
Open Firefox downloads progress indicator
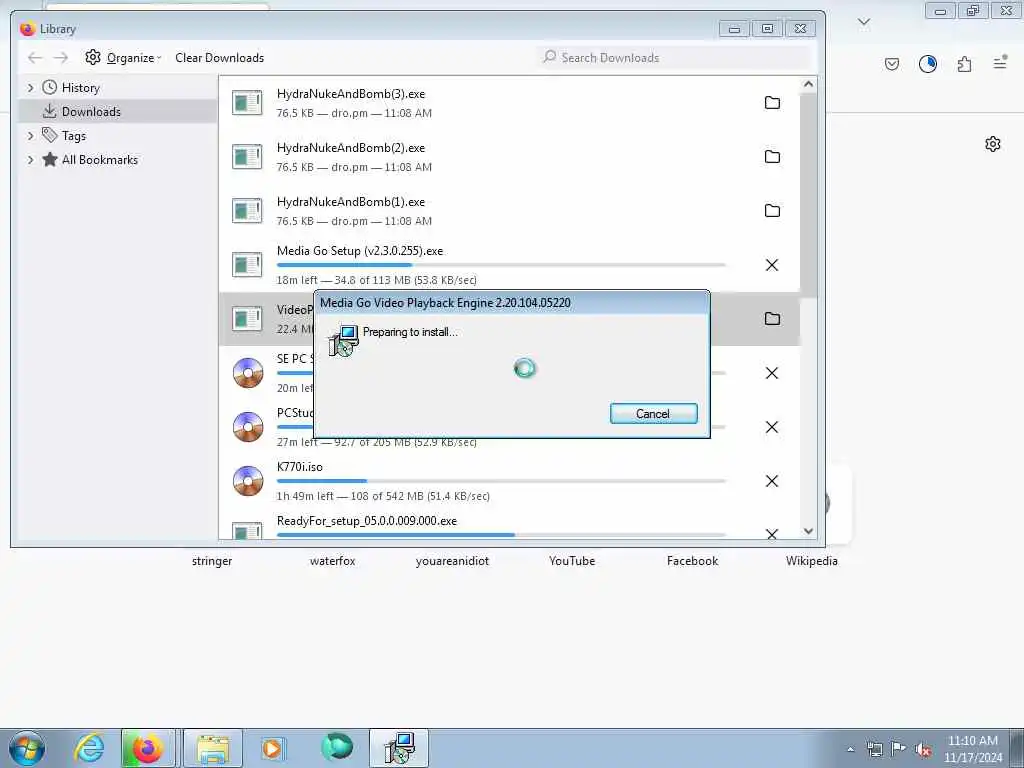[928, 64]
